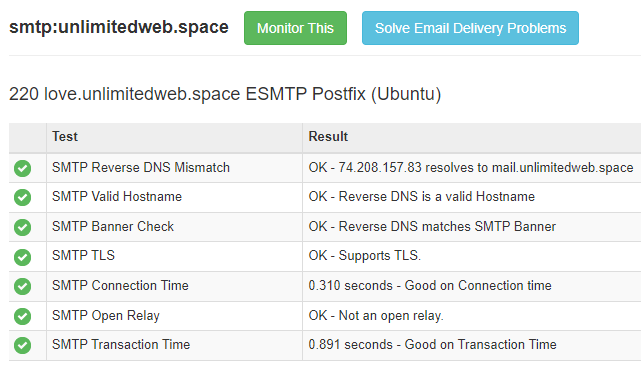Select the Result column header

[x=328, y=137]
